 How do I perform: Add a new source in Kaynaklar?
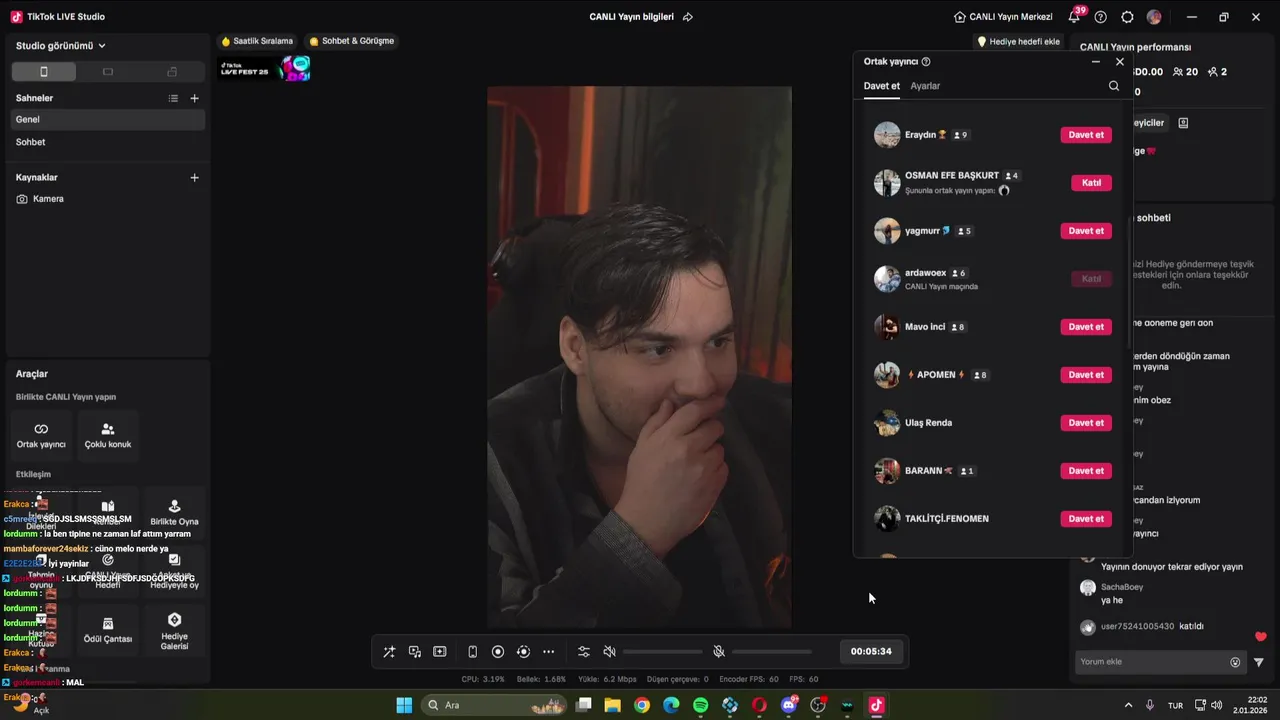[x=195, y=177]
